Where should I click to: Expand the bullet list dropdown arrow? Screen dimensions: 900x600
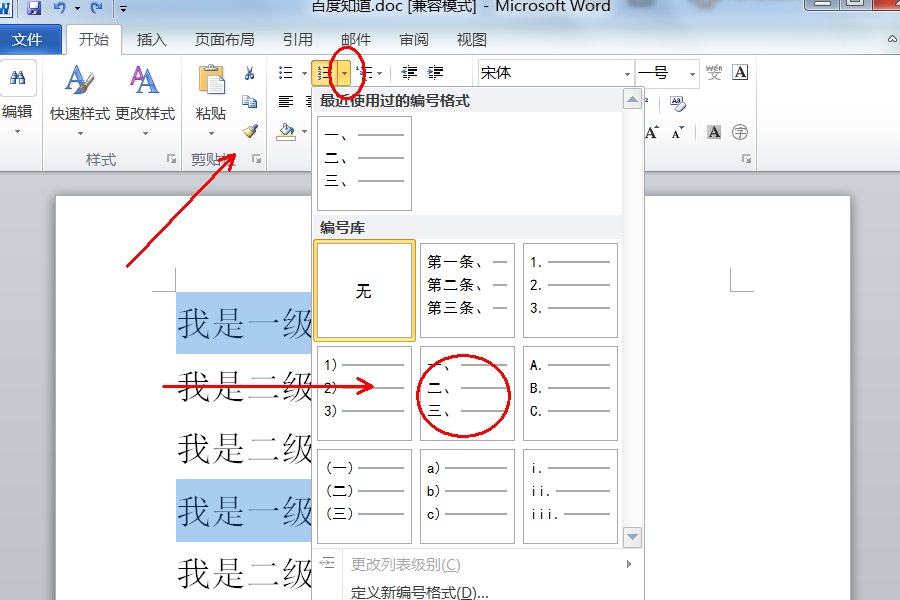304,73
